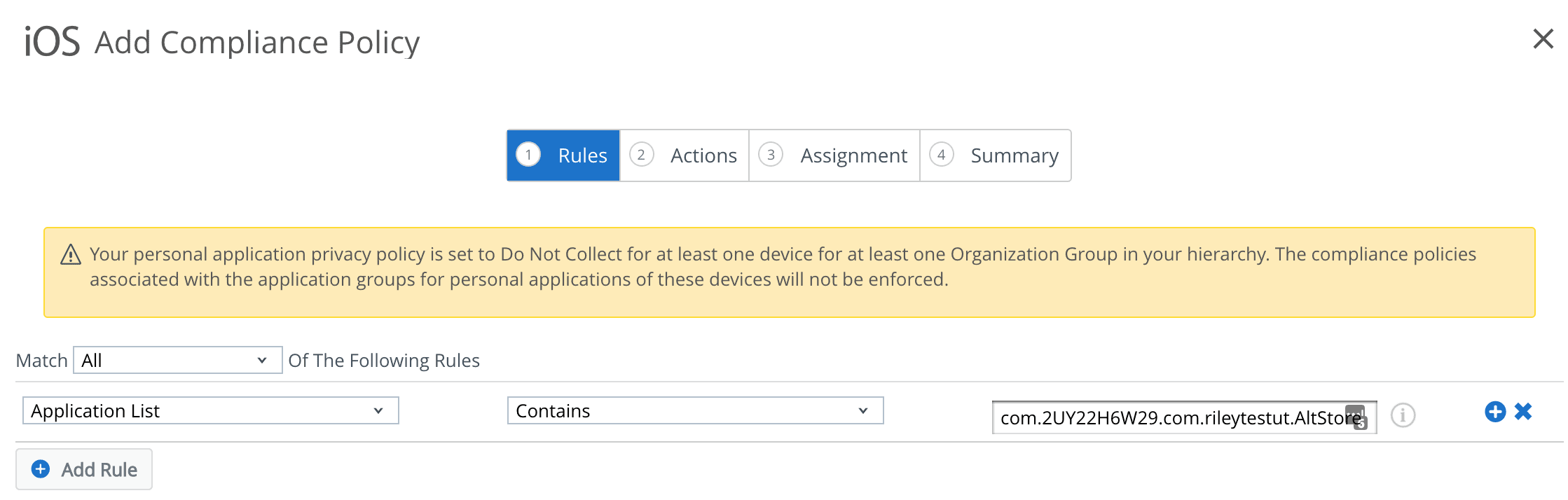The image size is (1568, 500).
Task: Remove the rule with the X icon
Action: [1523, 411]
